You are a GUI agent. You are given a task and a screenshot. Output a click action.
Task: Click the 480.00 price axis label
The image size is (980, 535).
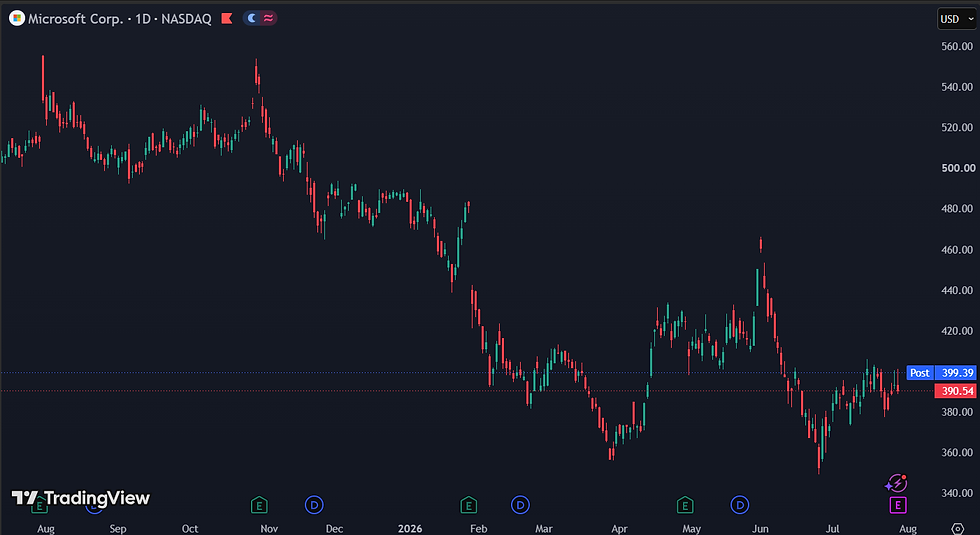(x=957, y=209)
